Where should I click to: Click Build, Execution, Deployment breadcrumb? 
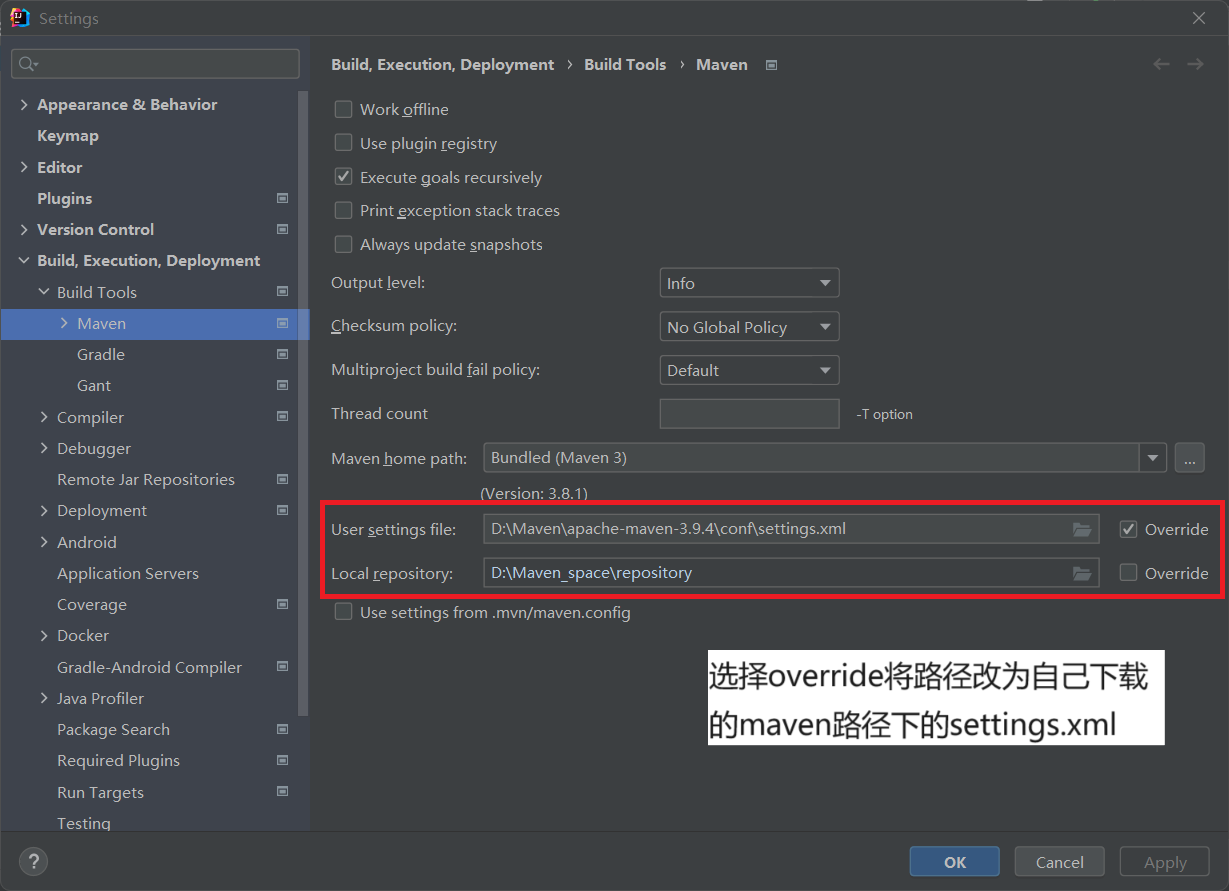click(x=443, y=64)
